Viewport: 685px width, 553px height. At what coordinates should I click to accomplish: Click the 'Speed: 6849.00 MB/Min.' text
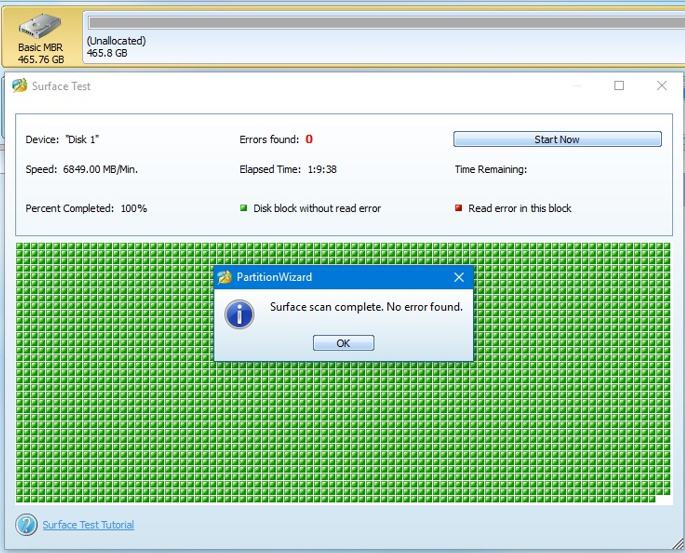pyautogui.click(x=82, y=169)
